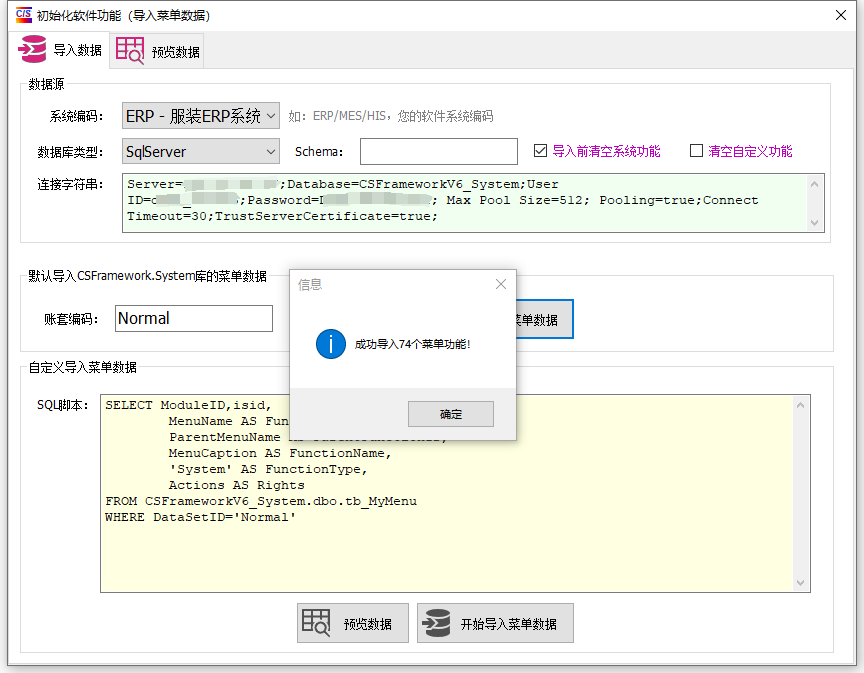
Task: Focus the 账套编码 Normal field
Action: pos(194,319)
